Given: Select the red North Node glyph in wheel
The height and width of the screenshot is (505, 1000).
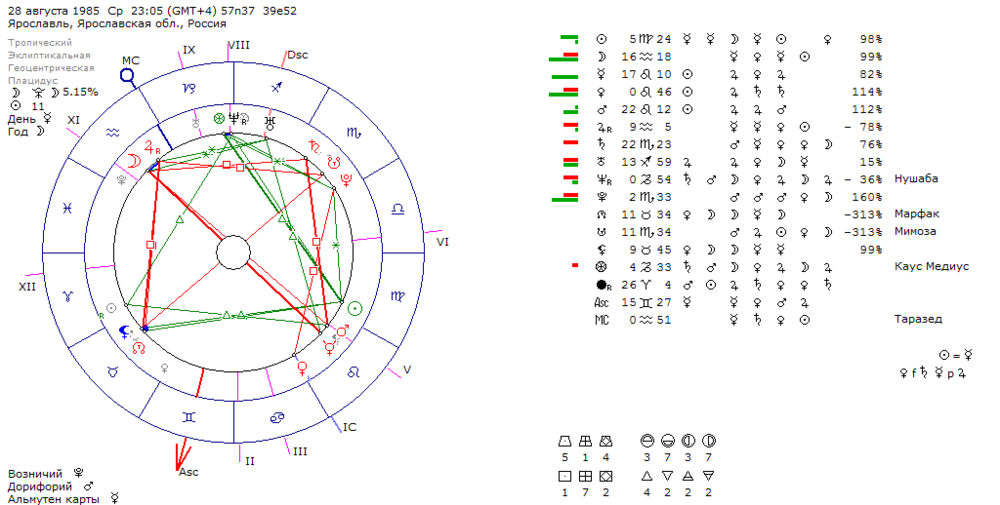Looking at the screenshot, I should (139, 347).
